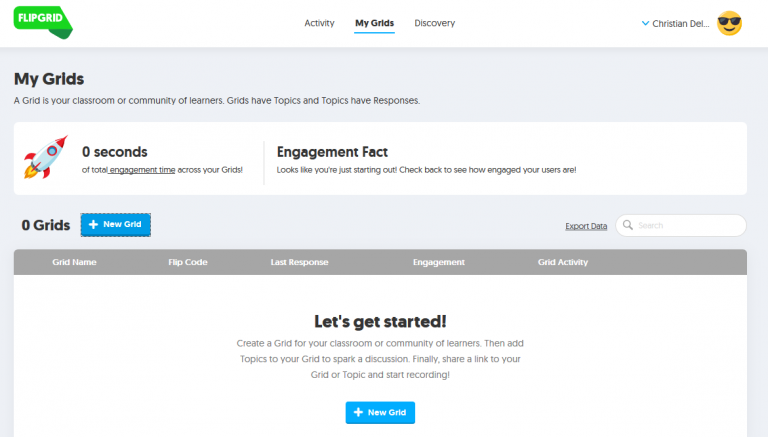Viewport: 768px width, 437px height.
Task: Sort by Engagement column header
Action: click(438, 262)
